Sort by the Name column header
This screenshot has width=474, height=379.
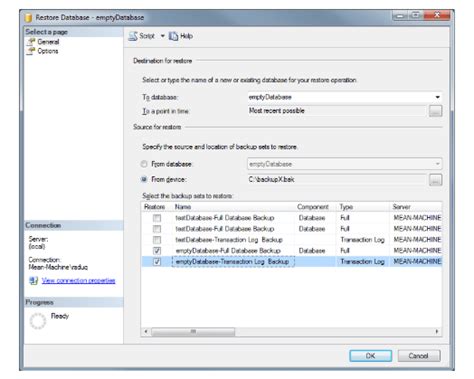pyautogui.click(x=233, y=207)
